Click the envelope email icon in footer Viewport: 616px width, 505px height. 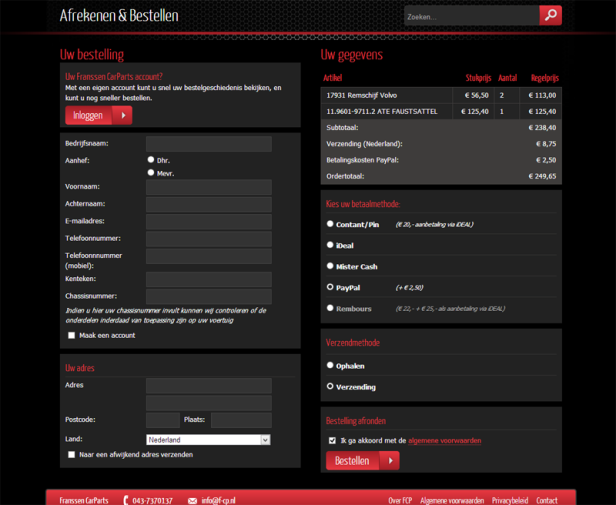[x=192, y=500]
